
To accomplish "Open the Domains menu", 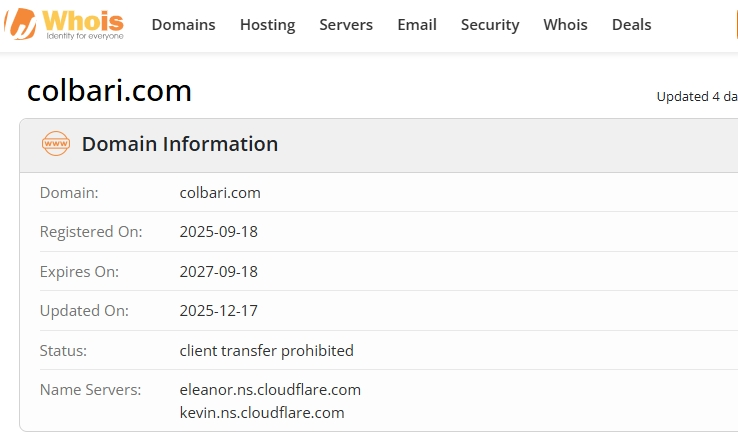I will [x=183, y=24].
